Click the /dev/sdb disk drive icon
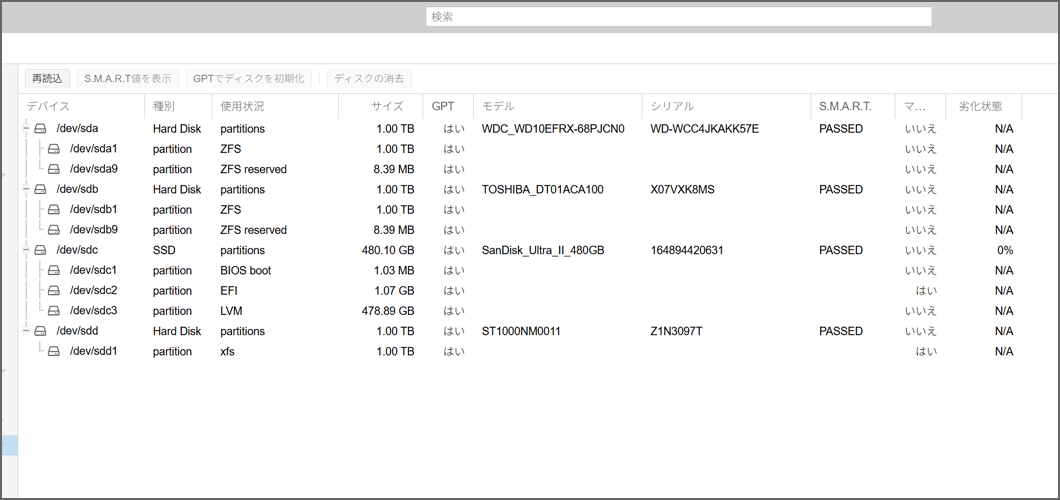The image size is (1060, 500). coord(41,190)
